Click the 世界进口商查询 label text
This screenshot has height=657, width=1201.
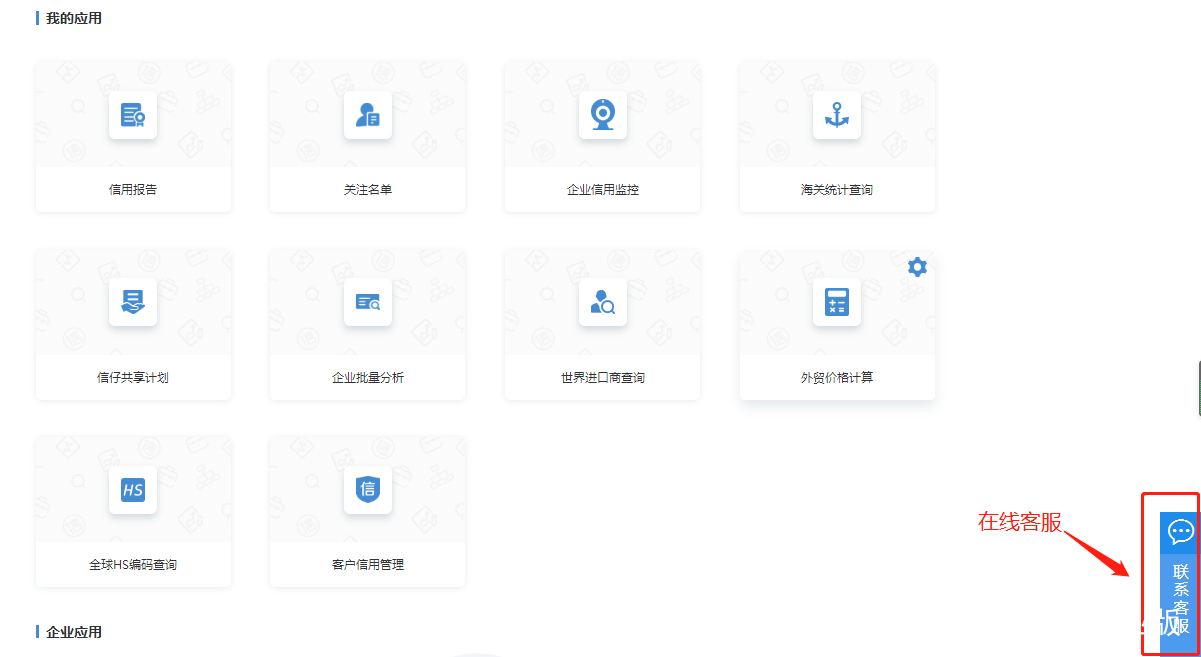coord(602,376)
